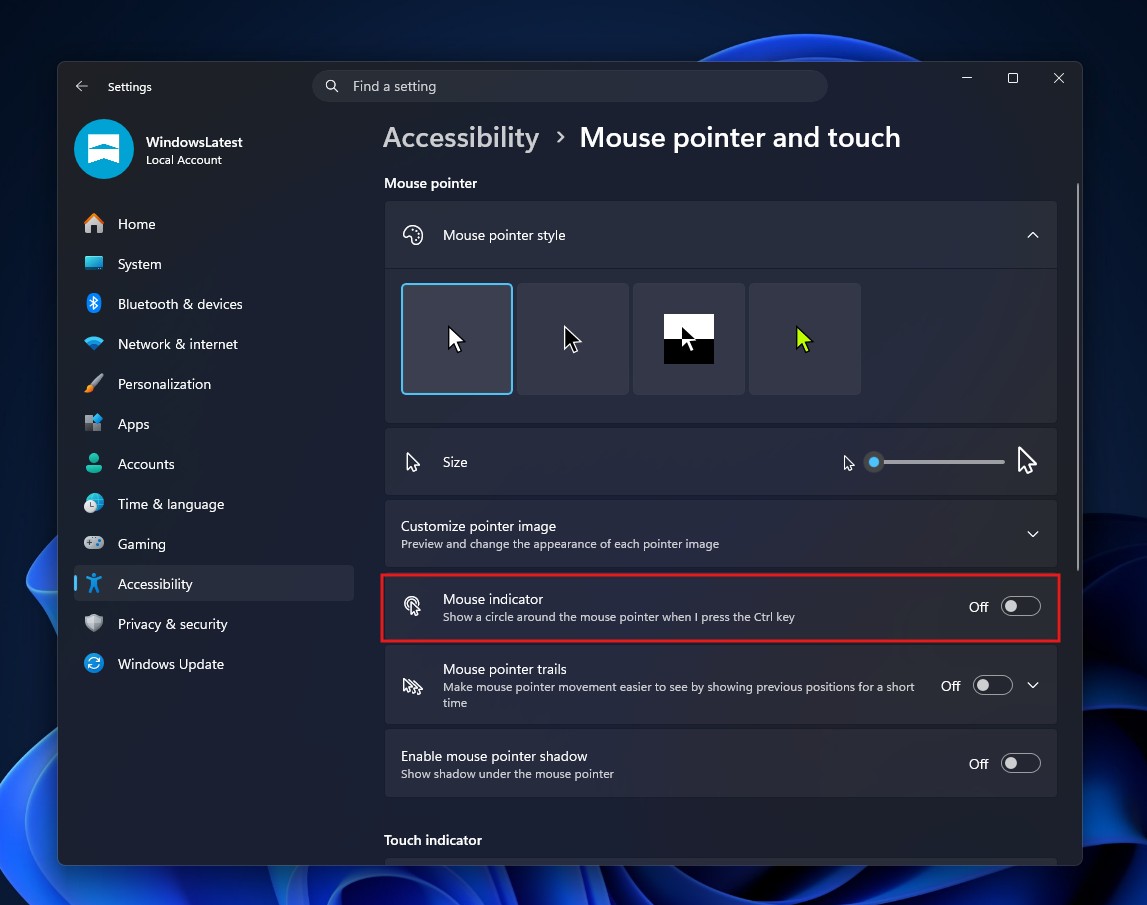Collapse the Mouse pointer style section

(1033, 235)
